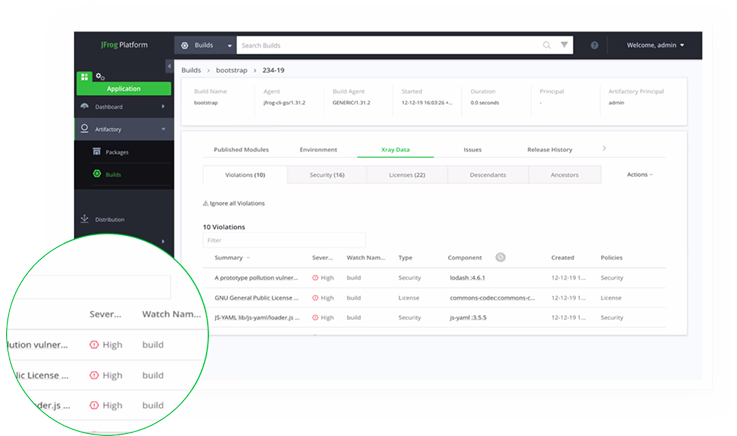The height and width of the screenshot is (436, 737).
Task: Open the Builds search type dropdown
Action: [204, 45]
